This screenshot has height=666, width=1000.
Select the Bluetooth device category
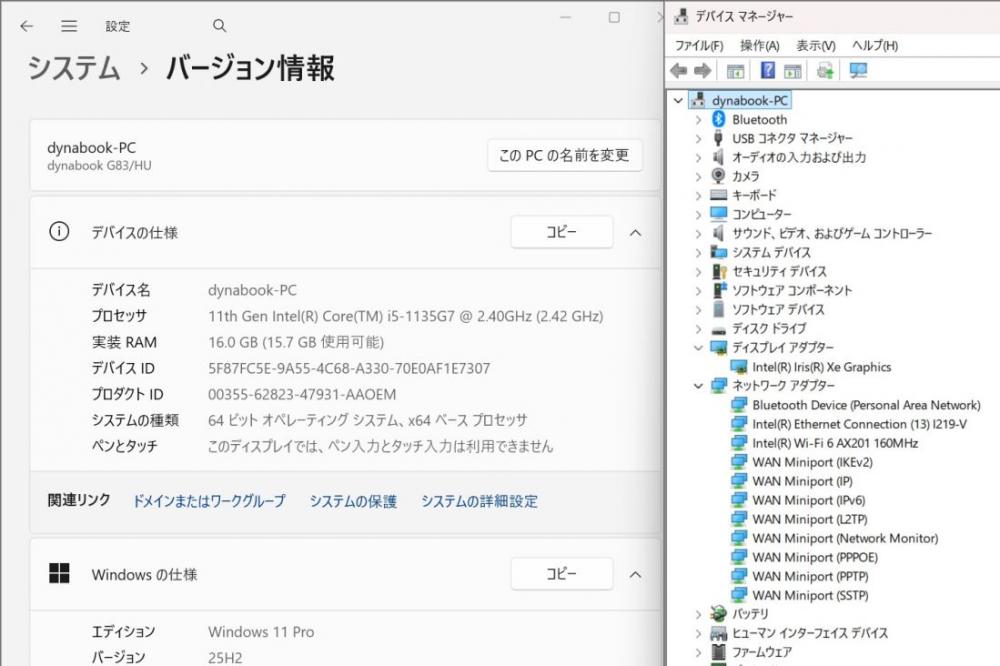(759, 119)
